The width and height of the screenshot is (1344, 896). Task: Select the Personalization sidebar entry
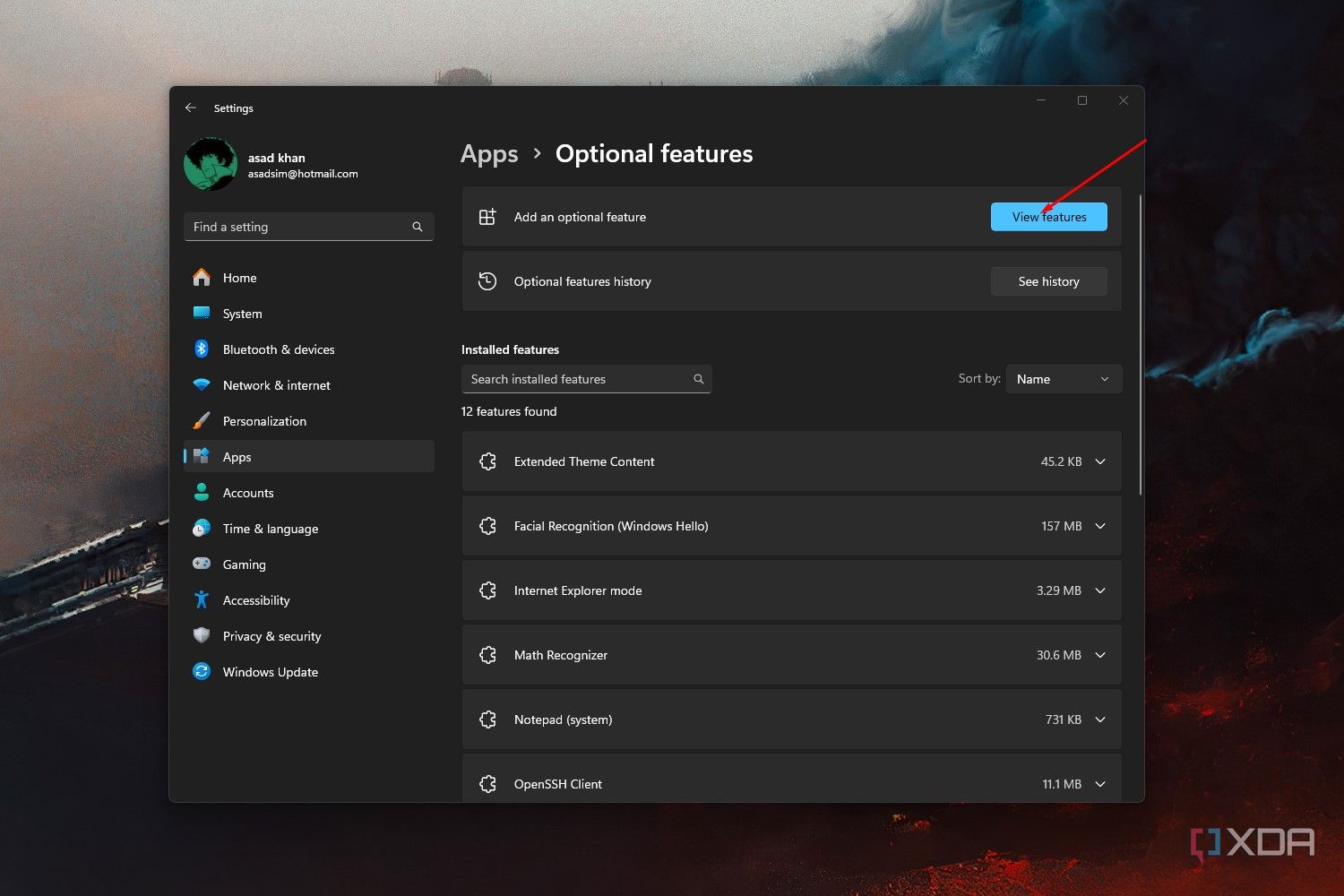[309, 421]
